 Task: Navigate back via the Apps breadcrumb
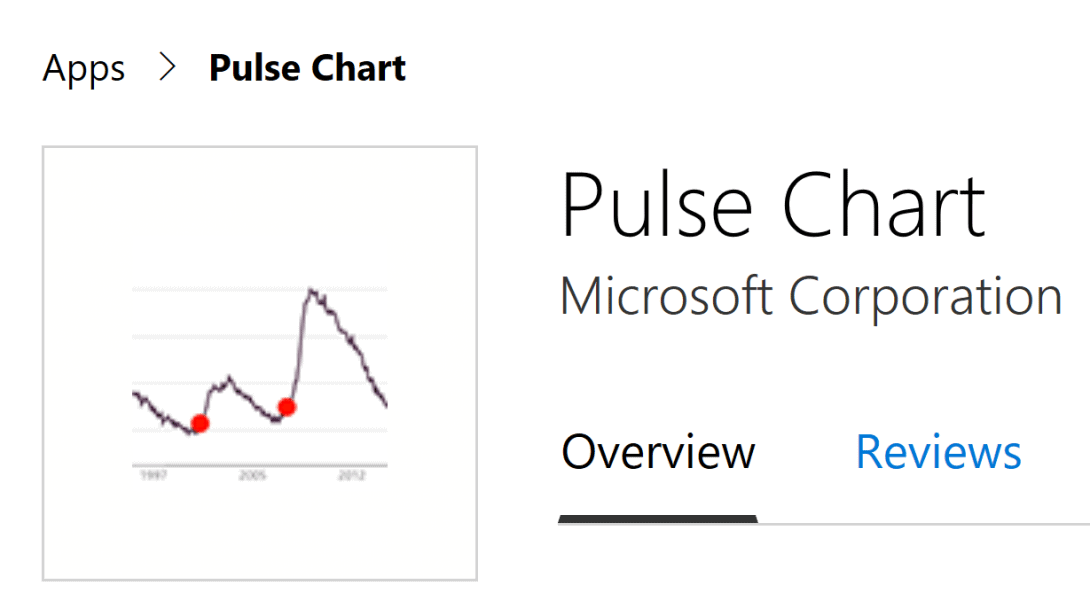point(83,67)
